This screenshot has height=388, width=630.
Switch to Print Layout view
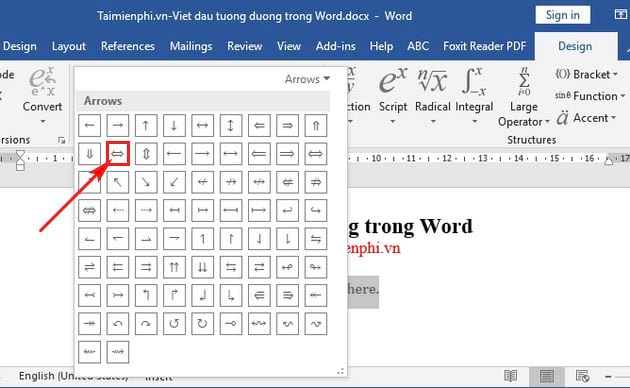(x=547, y=376)
